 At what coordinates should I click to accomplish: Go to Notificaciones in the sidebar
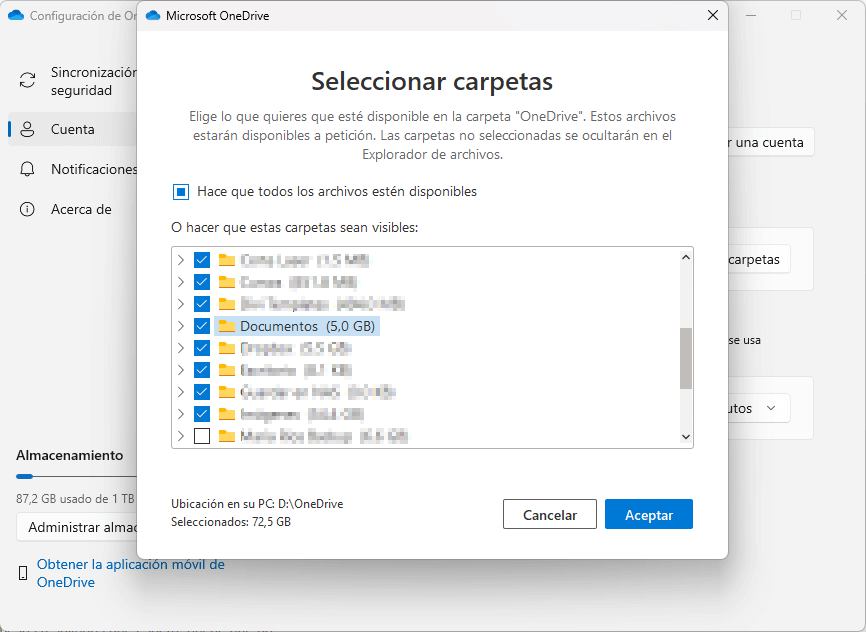[x=72, y=169]
